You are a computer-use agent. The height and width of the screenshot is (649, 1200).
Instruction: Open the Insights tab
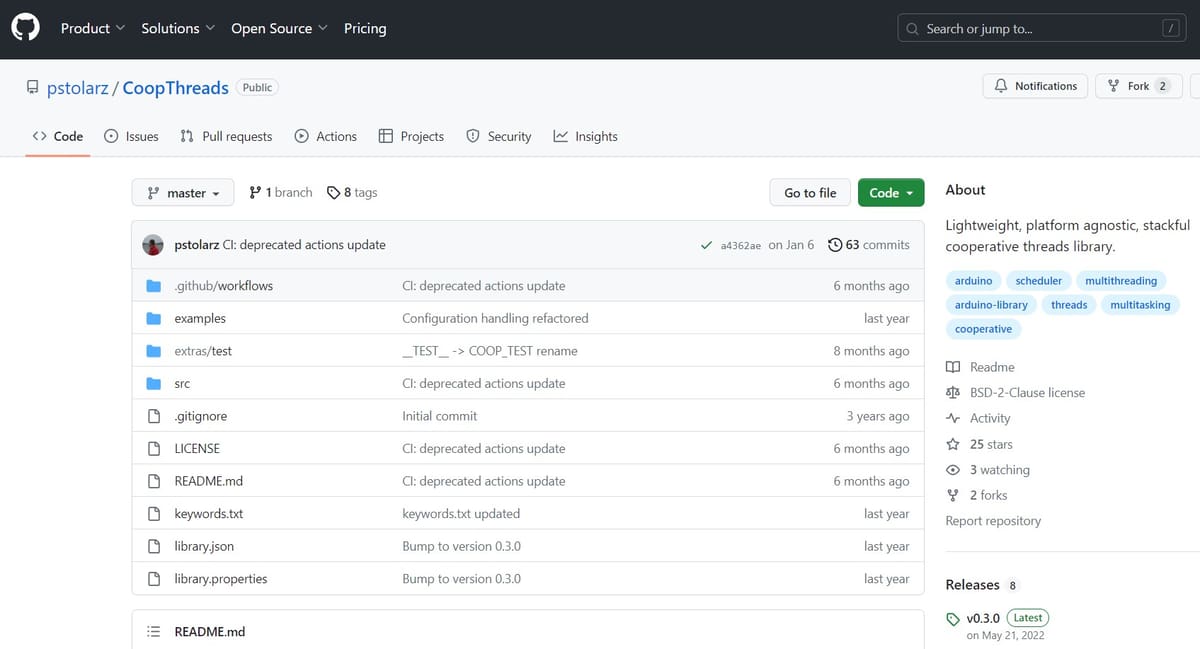(x=586, y=136)
